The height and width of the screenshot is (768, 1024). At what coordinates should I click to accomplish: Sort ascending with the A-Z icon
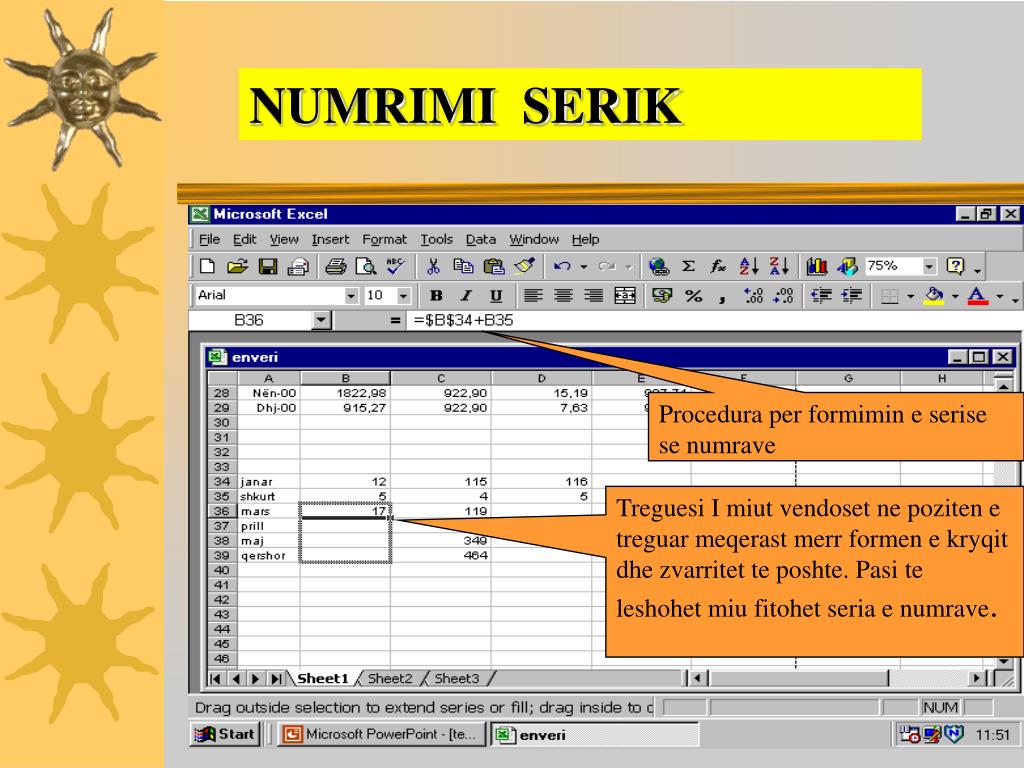(748, 266)
